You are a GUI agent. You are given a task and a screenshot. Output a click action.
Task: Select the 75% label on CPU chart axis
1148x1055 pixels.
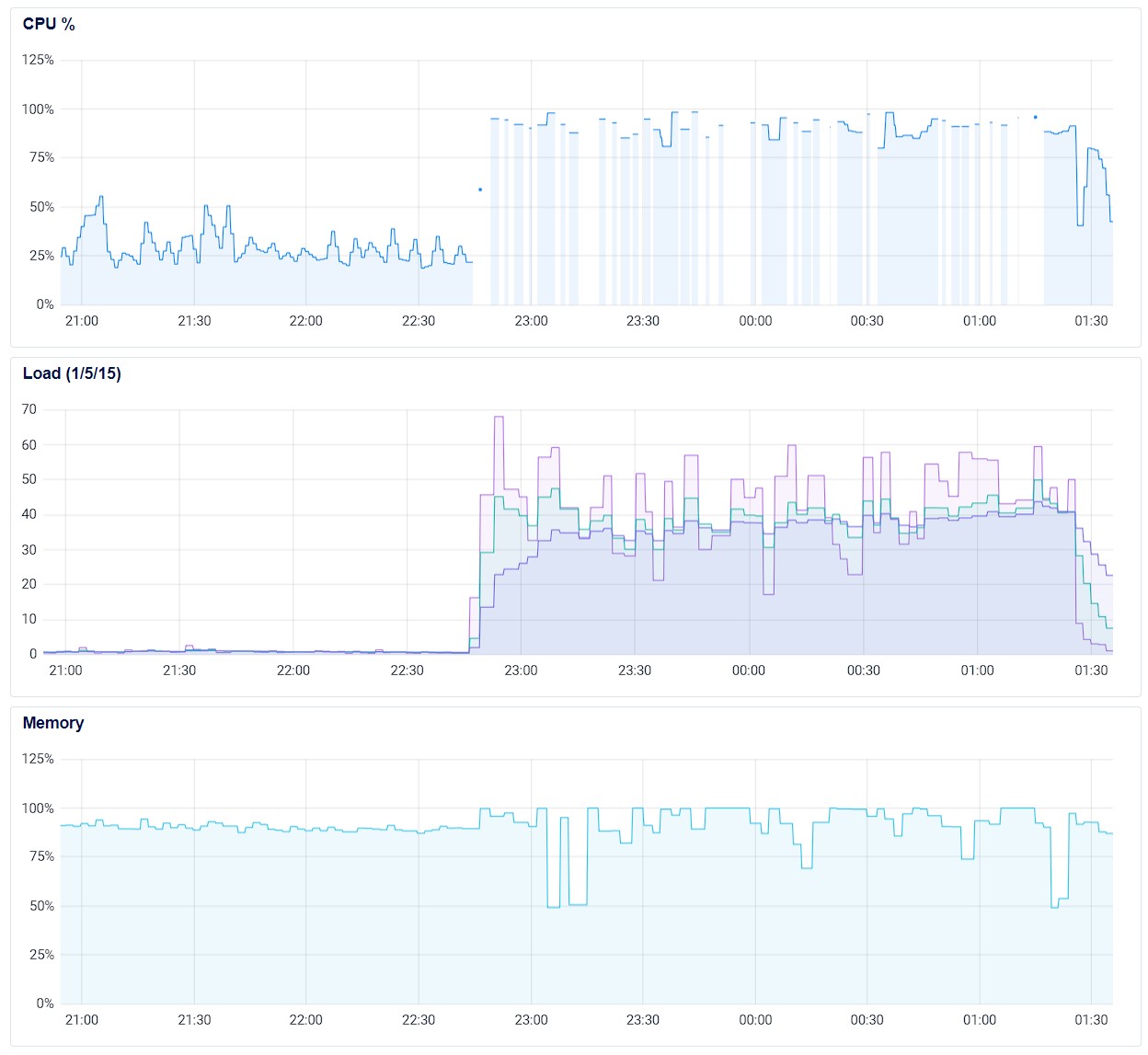(x=42, y=157)
